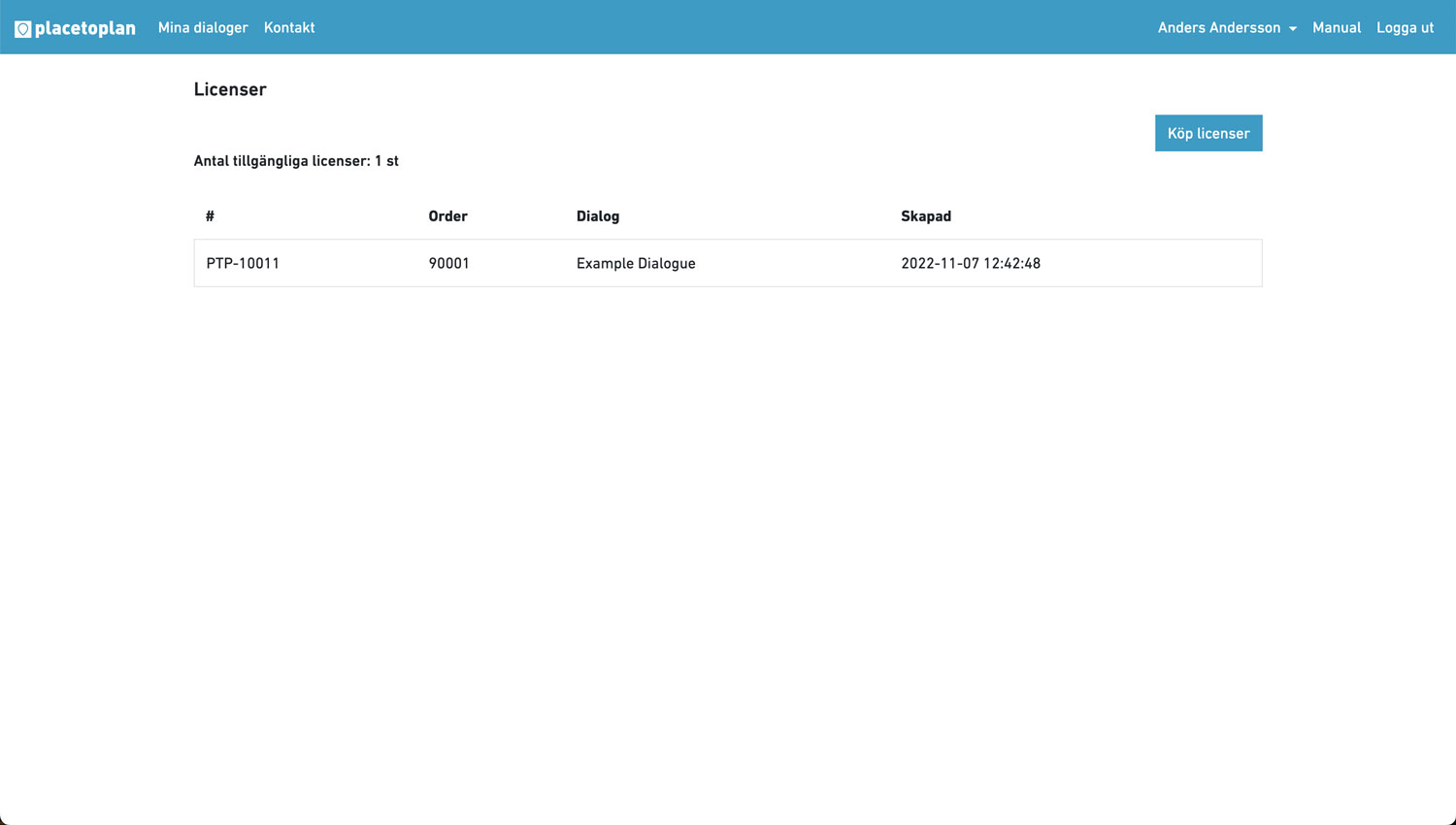Click the placetoplan brand name text
1456x825 pixels.
click(85, 28)
